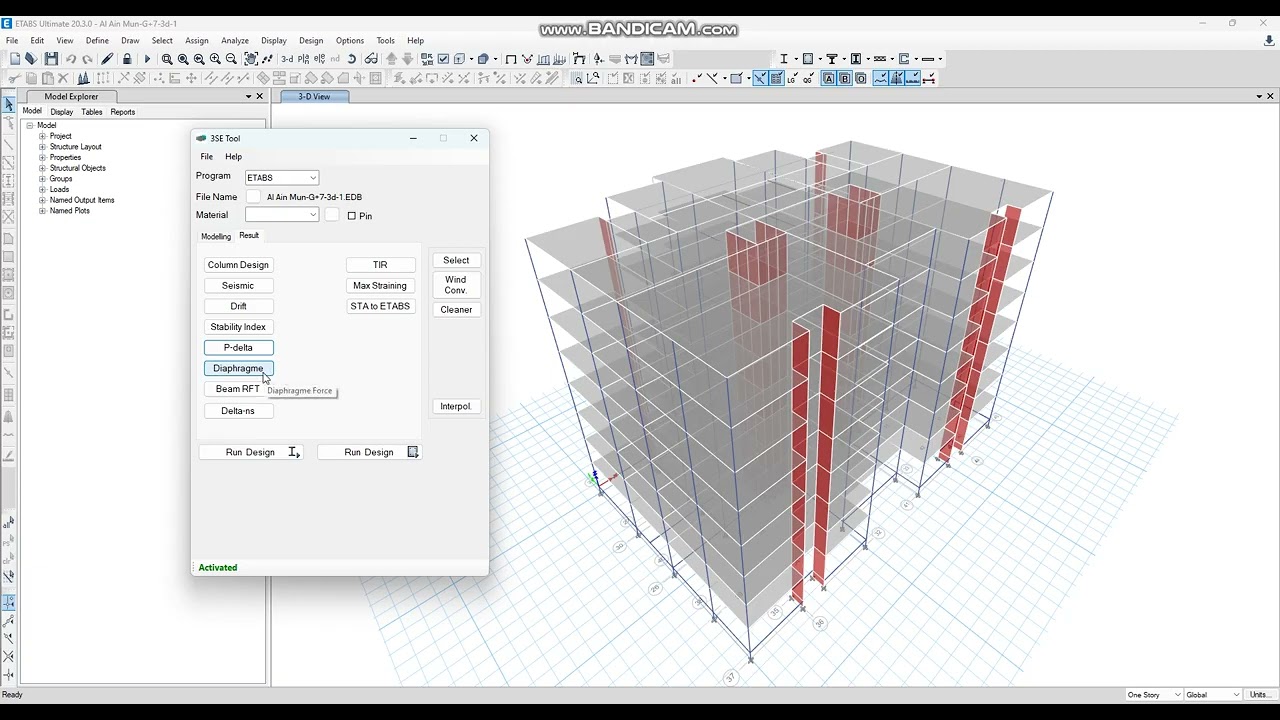Click the Show Deformed Shape icon

point(579,59)
